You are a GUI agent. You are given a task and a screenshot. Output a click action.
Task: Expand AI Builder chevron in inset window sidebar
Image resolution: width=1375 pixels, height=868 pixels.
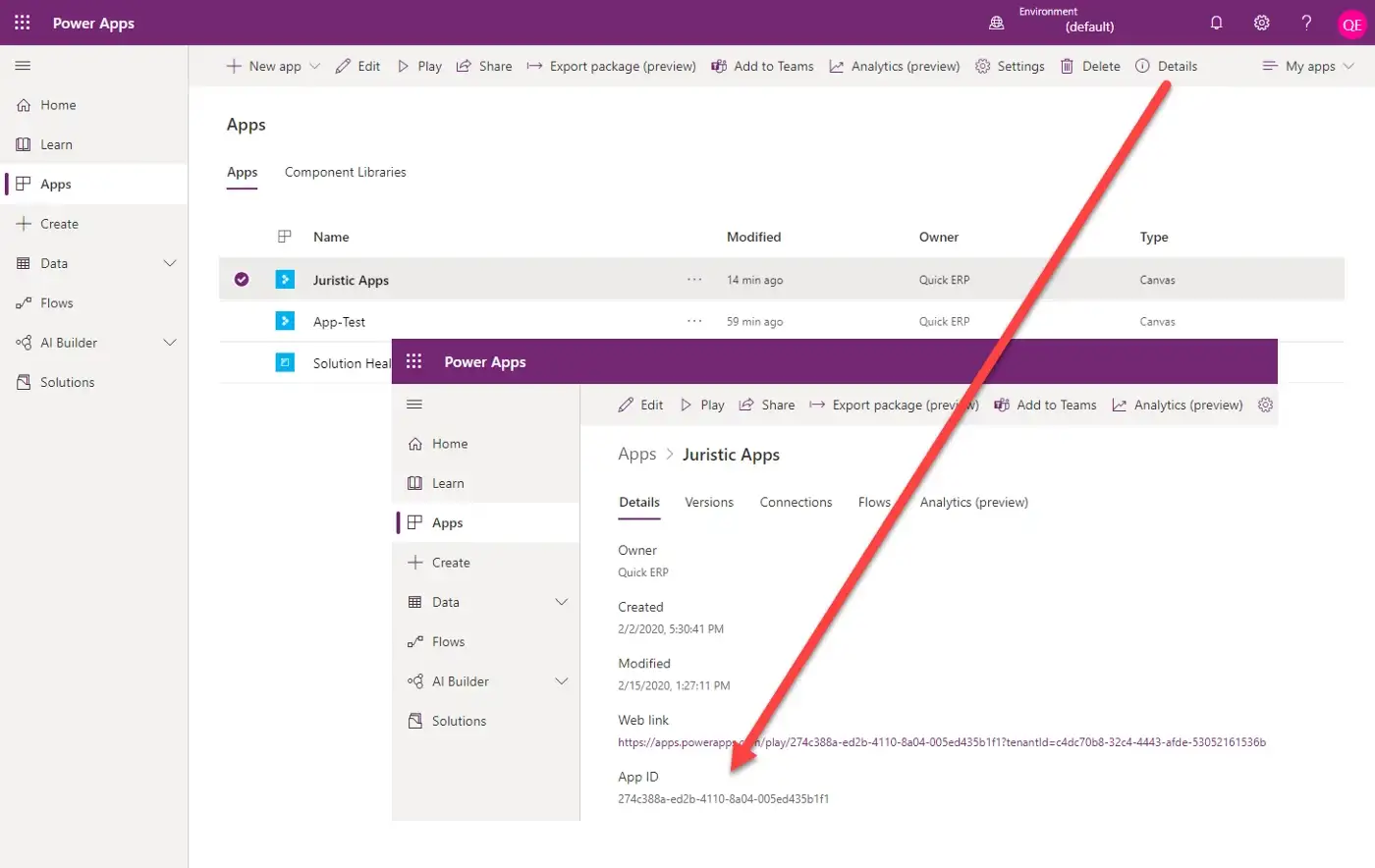(561, 681)
